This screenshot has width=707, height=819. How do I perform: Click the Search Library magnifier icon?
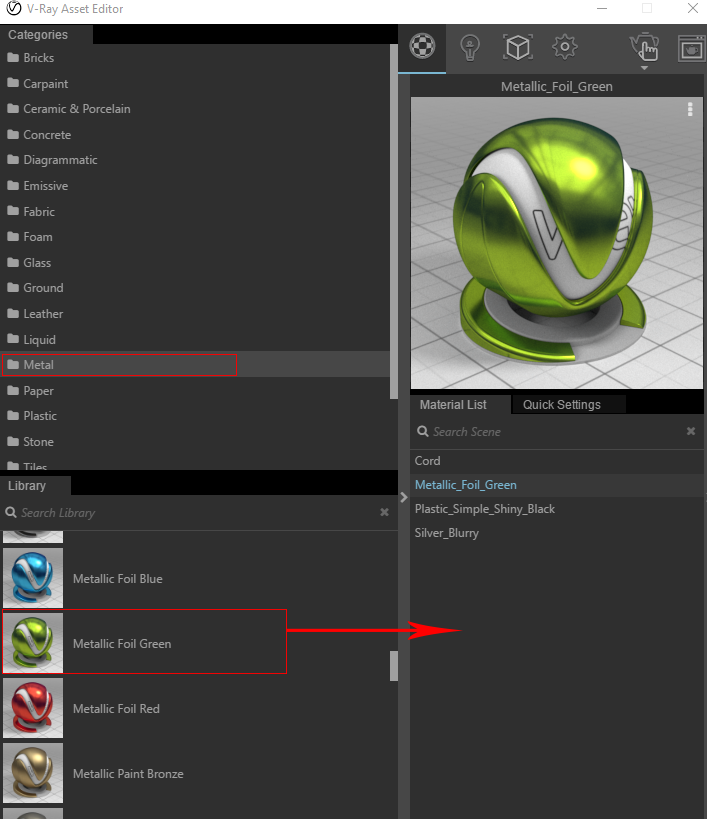pos(10,512)
